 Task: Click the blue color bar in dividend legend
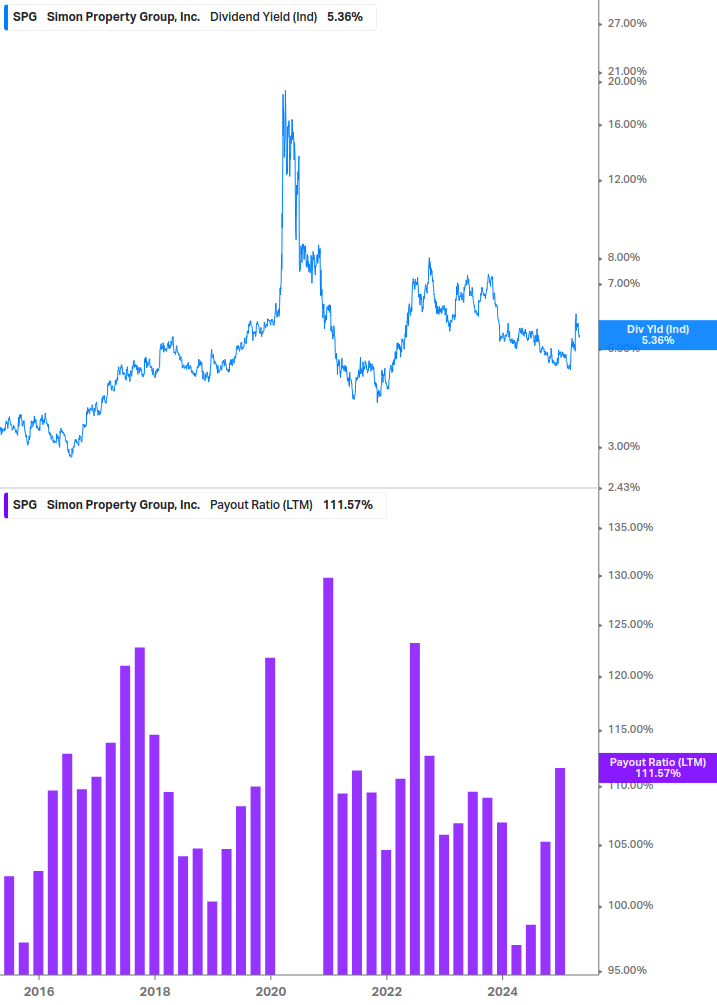click(x=6, y=17)
